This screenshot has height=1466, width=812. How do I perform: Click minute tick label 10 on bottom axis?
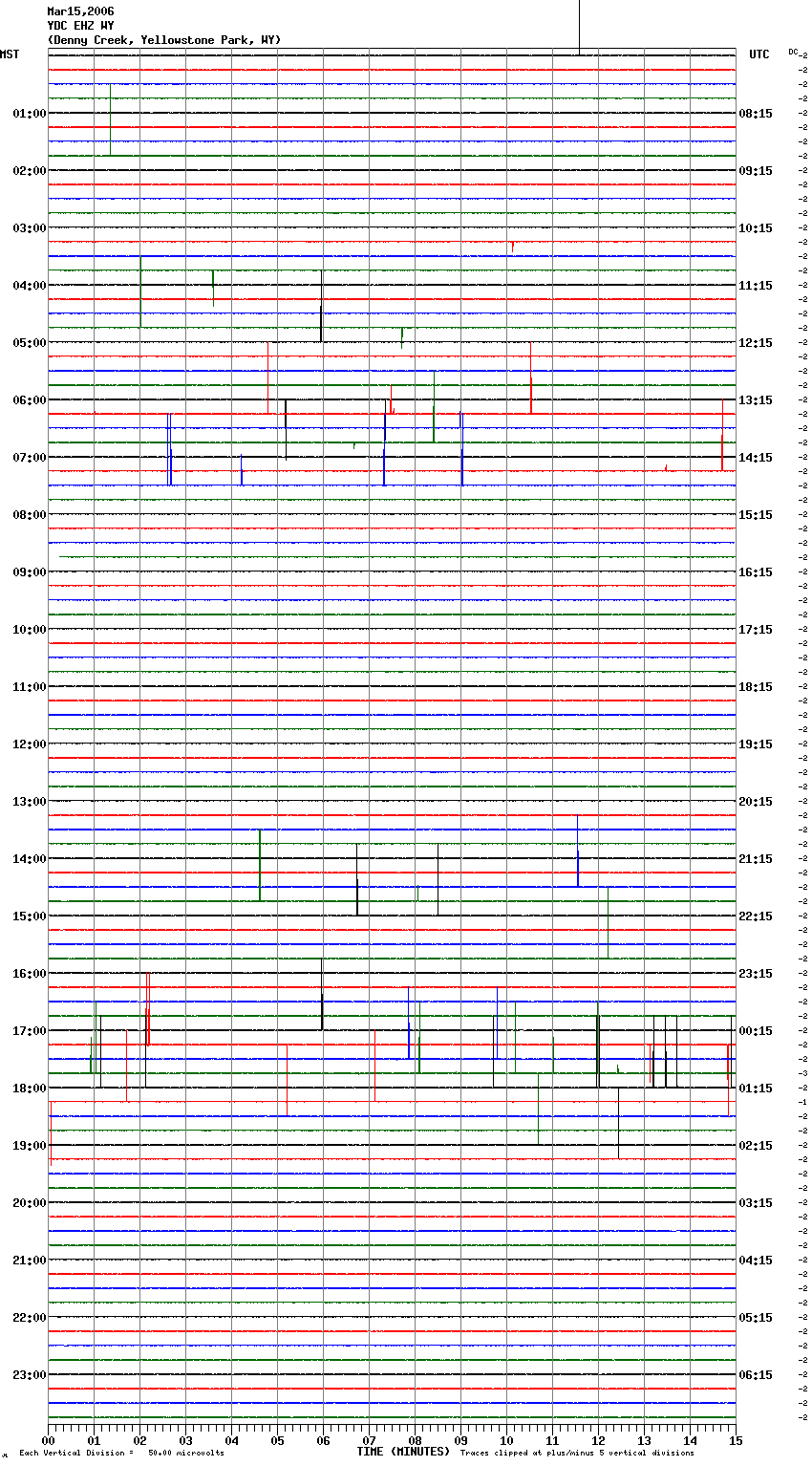507,1440
